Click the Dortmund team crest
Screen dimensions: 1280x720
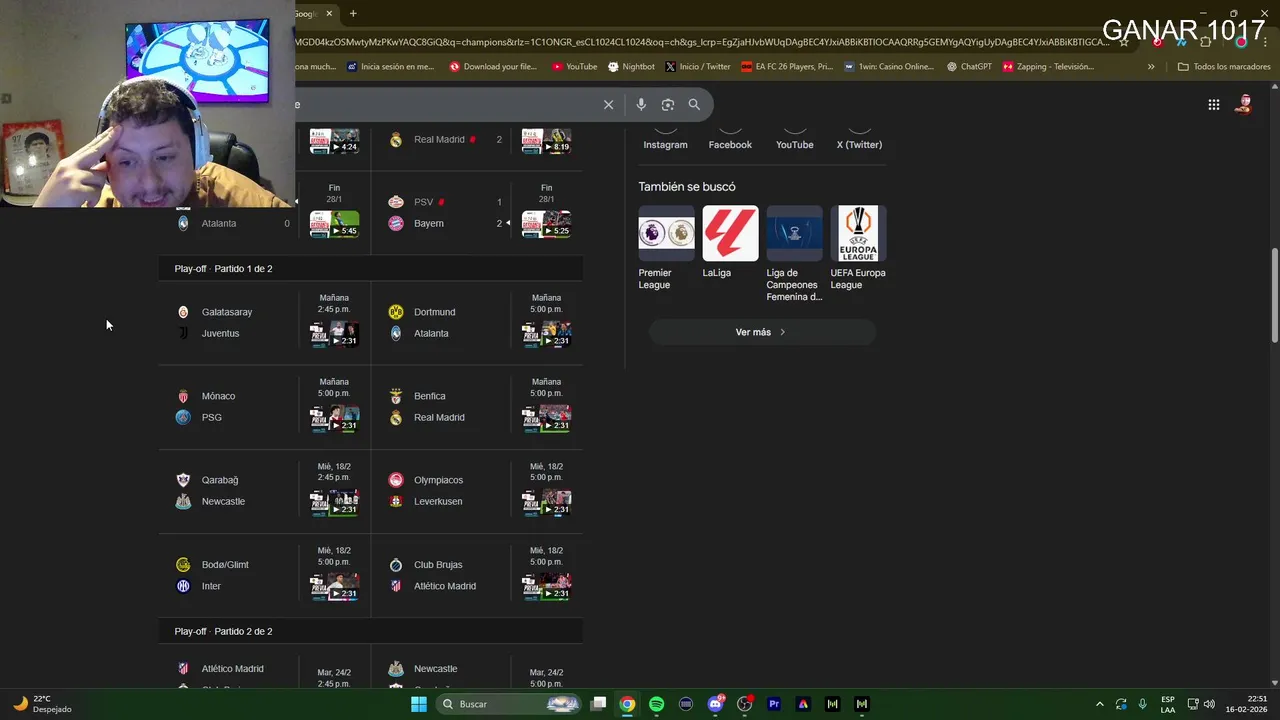[x=396, y=312]
